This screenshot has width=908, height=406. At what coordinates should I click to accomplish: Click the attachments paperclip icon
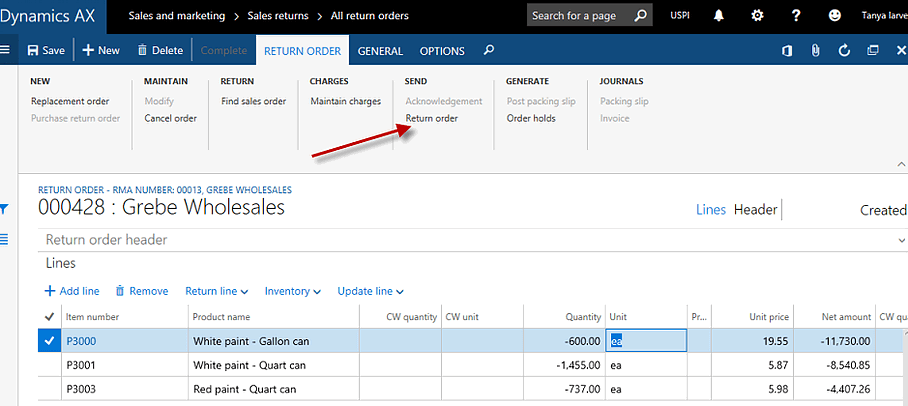coord(815,50)
